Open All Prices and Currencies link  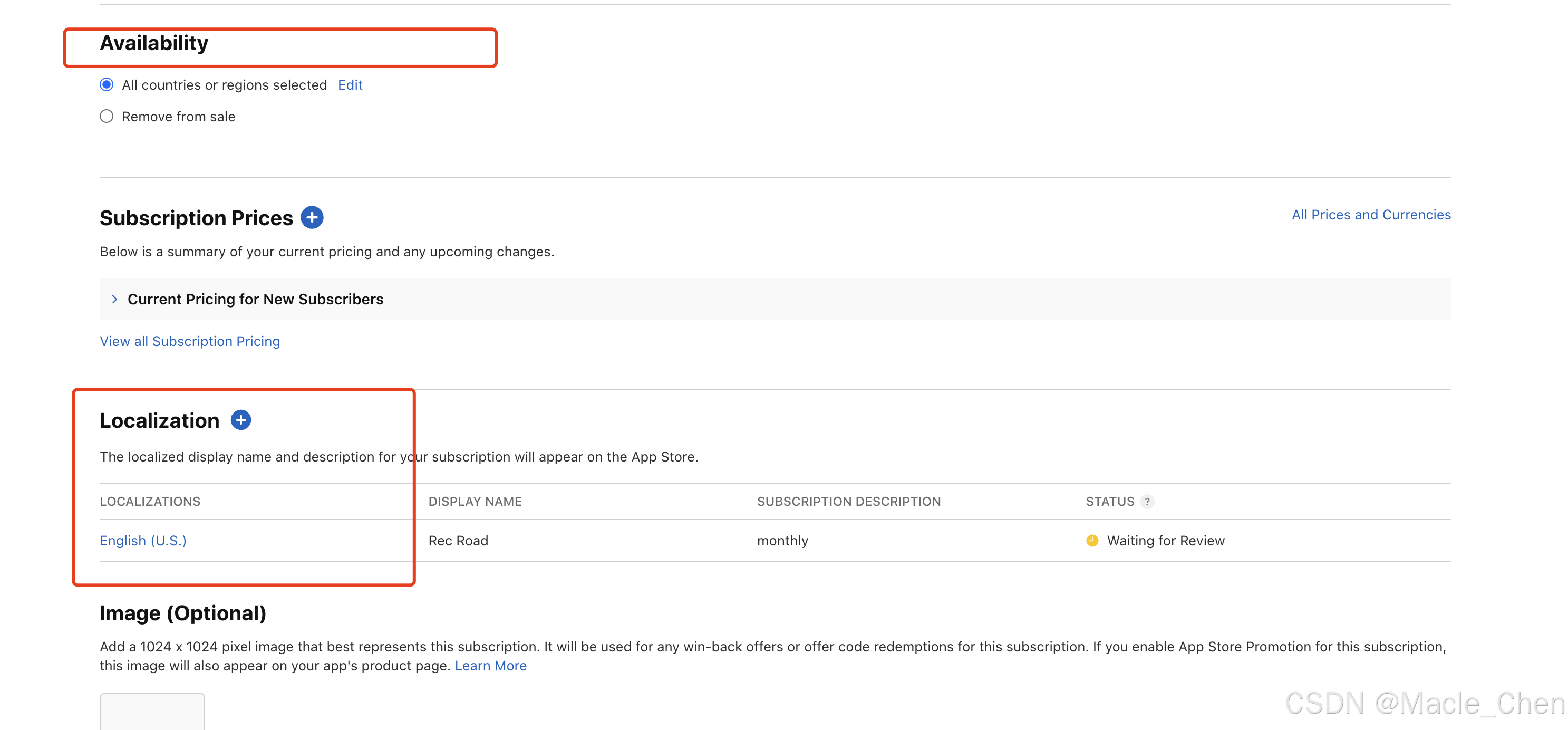click(x=1371, y=215)
